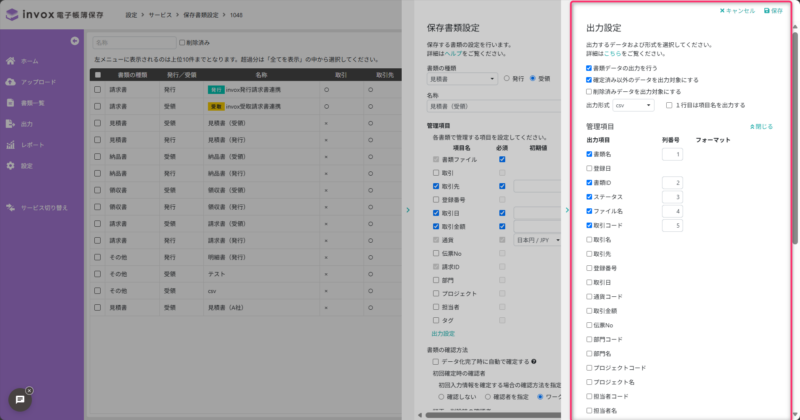Select row invox発行請求書連携
This screenshot has height=420, width=800.
(x=97, y=90)
